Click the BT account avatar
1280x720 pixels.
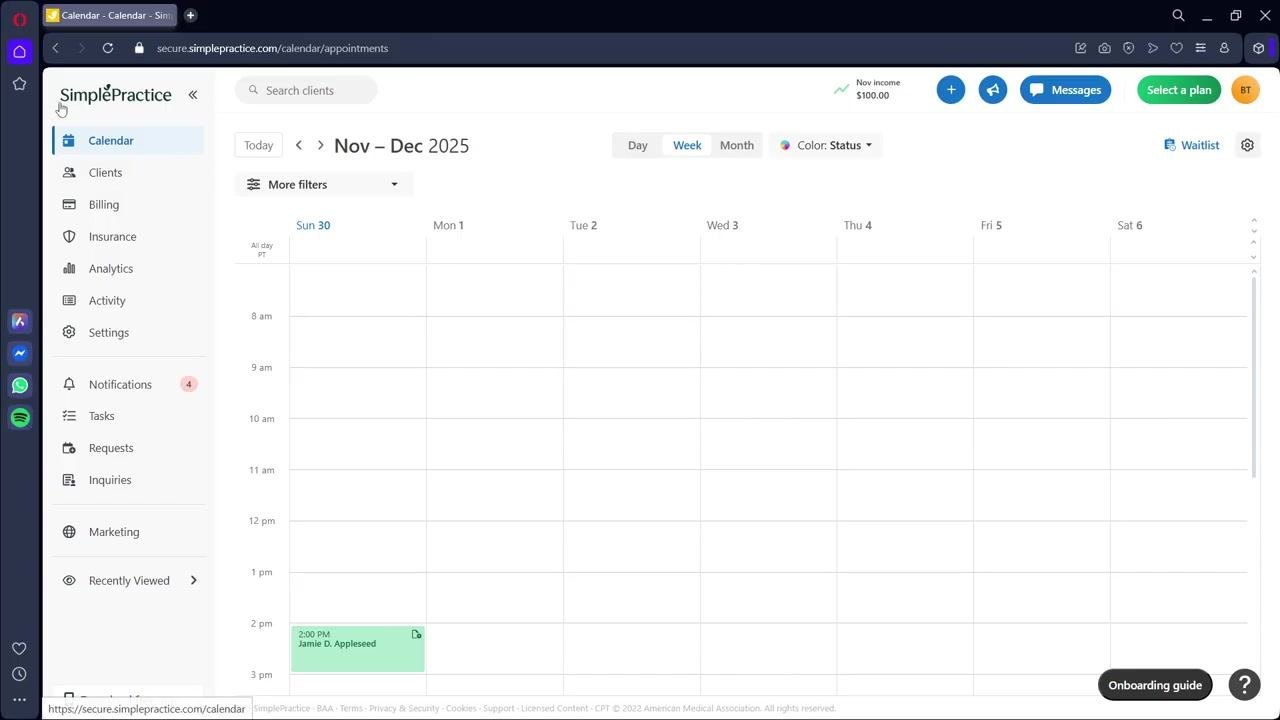point(1245,90)
